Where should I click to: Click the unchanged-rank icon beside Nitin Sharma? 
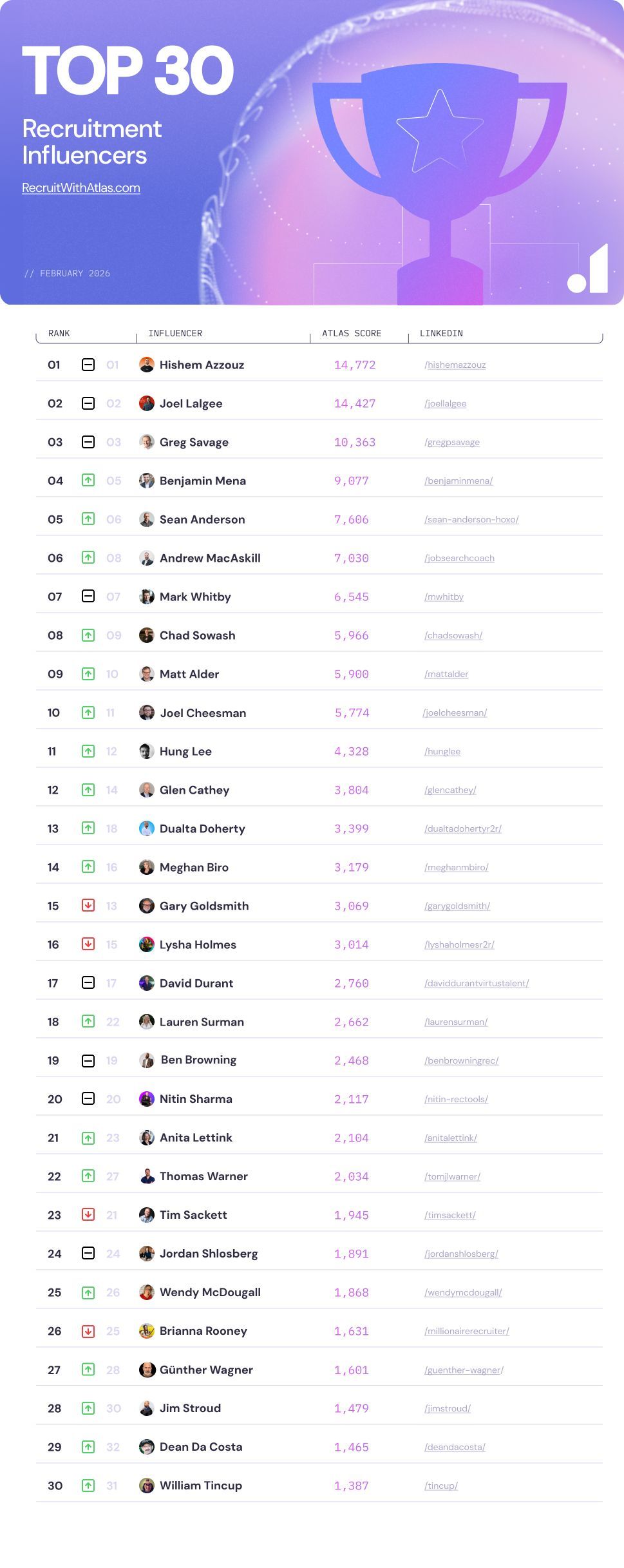88,1099
